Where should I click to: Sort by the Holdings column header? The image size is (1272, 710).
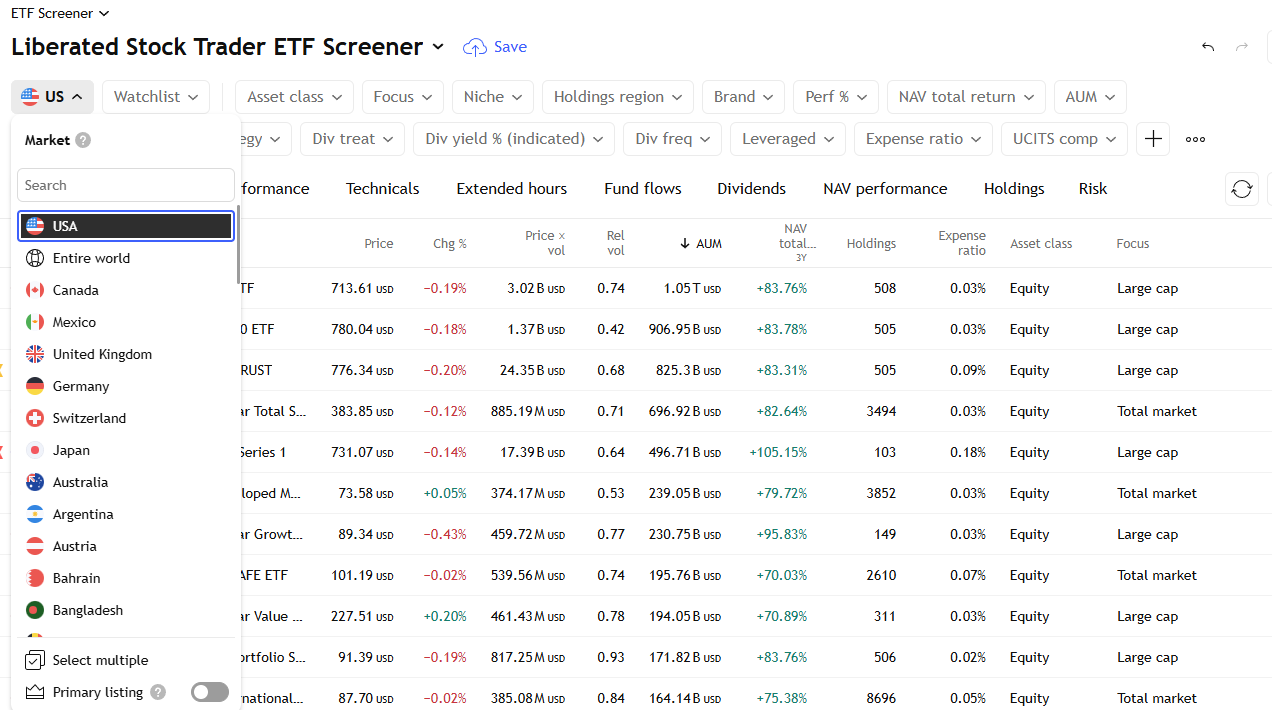[x=871, y=244]
